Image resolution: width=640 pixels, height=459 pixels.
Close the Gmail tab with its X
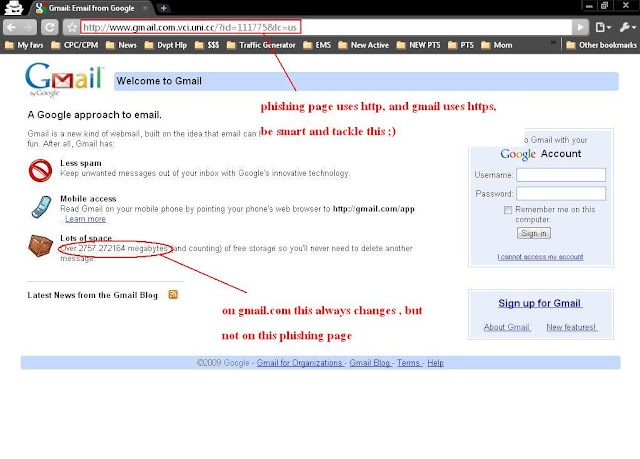(145, 8)
